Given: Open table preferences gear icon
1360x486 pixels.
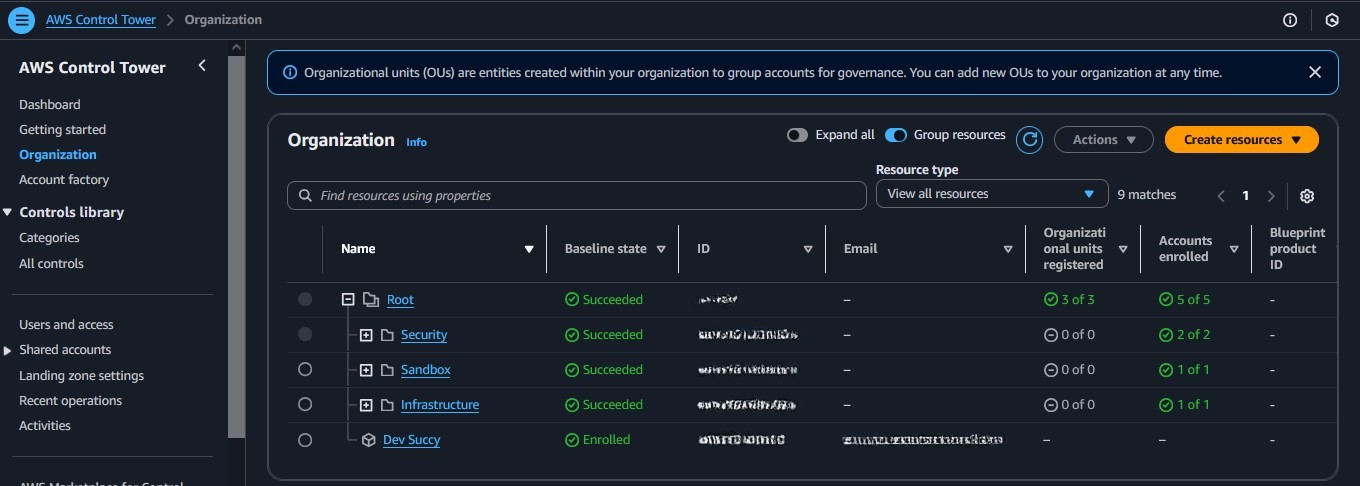Looking at the screenshot, I should 1307,196.
